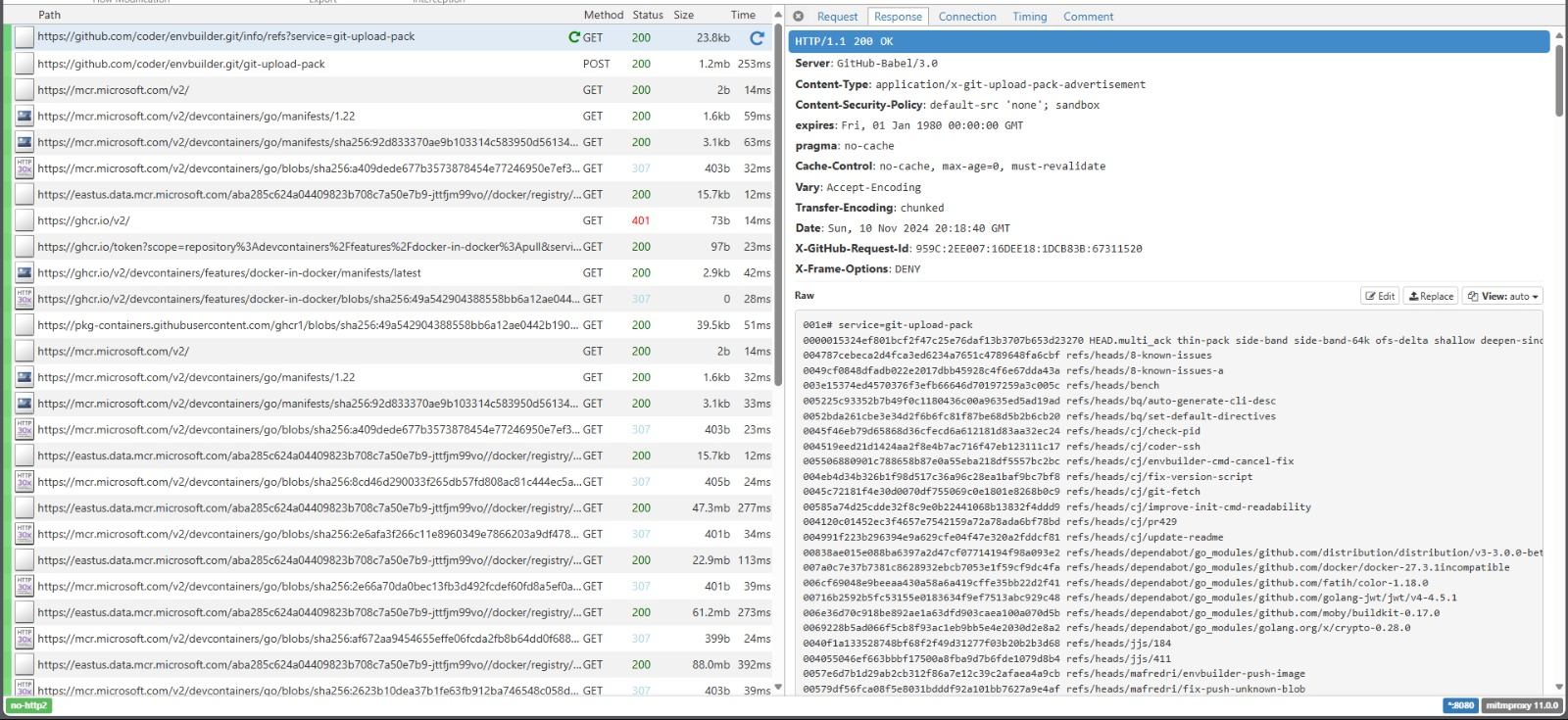Image resolution: width=1568 pixels, height=720 pixels.
Task: Open the Connection tab
Action: pyautogui.click(x=967, y=17)
